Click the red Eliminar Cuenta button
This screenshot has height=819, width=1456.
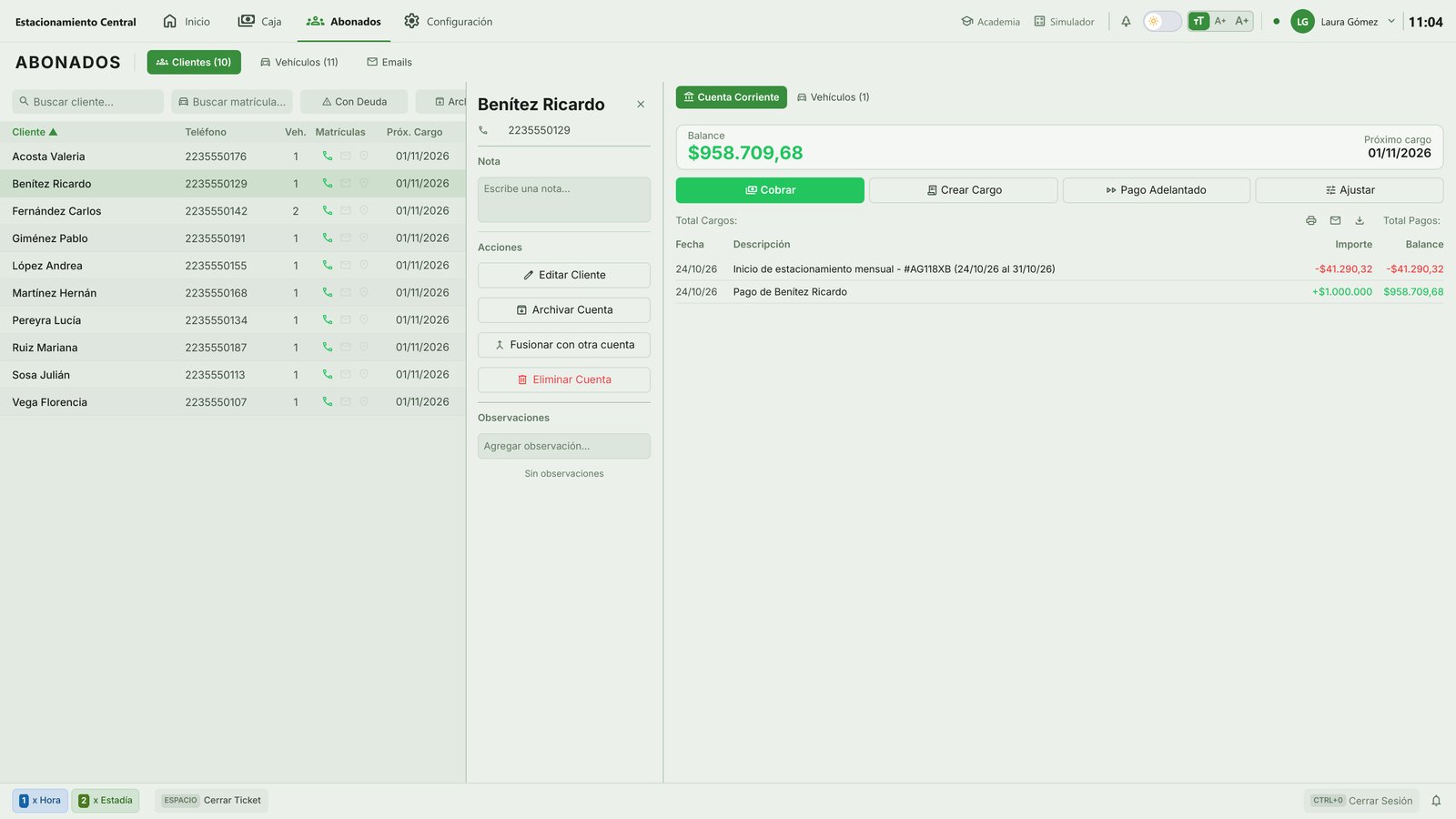[564, 379]
